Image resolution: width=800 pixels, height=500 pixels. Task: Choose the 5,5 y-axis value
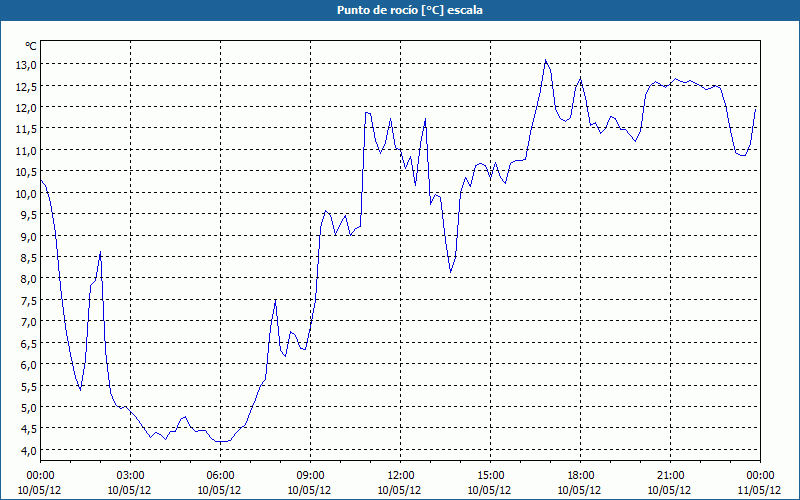pyautogui.click(x=30, y=386)
